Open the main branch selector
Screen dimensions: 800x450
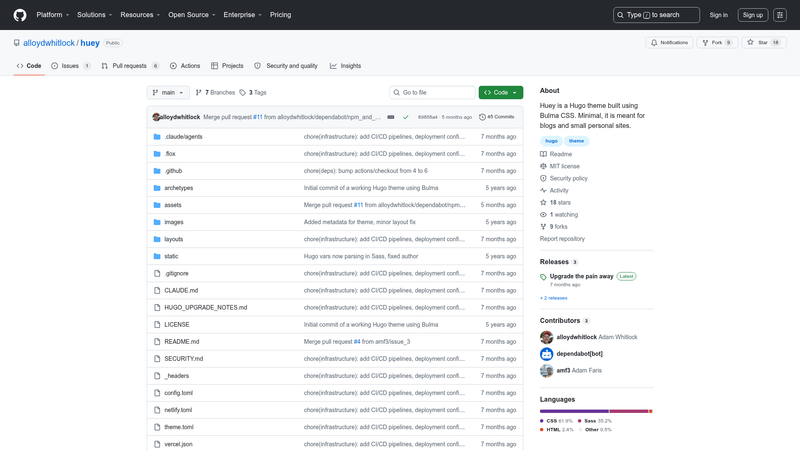pos(168,92)
